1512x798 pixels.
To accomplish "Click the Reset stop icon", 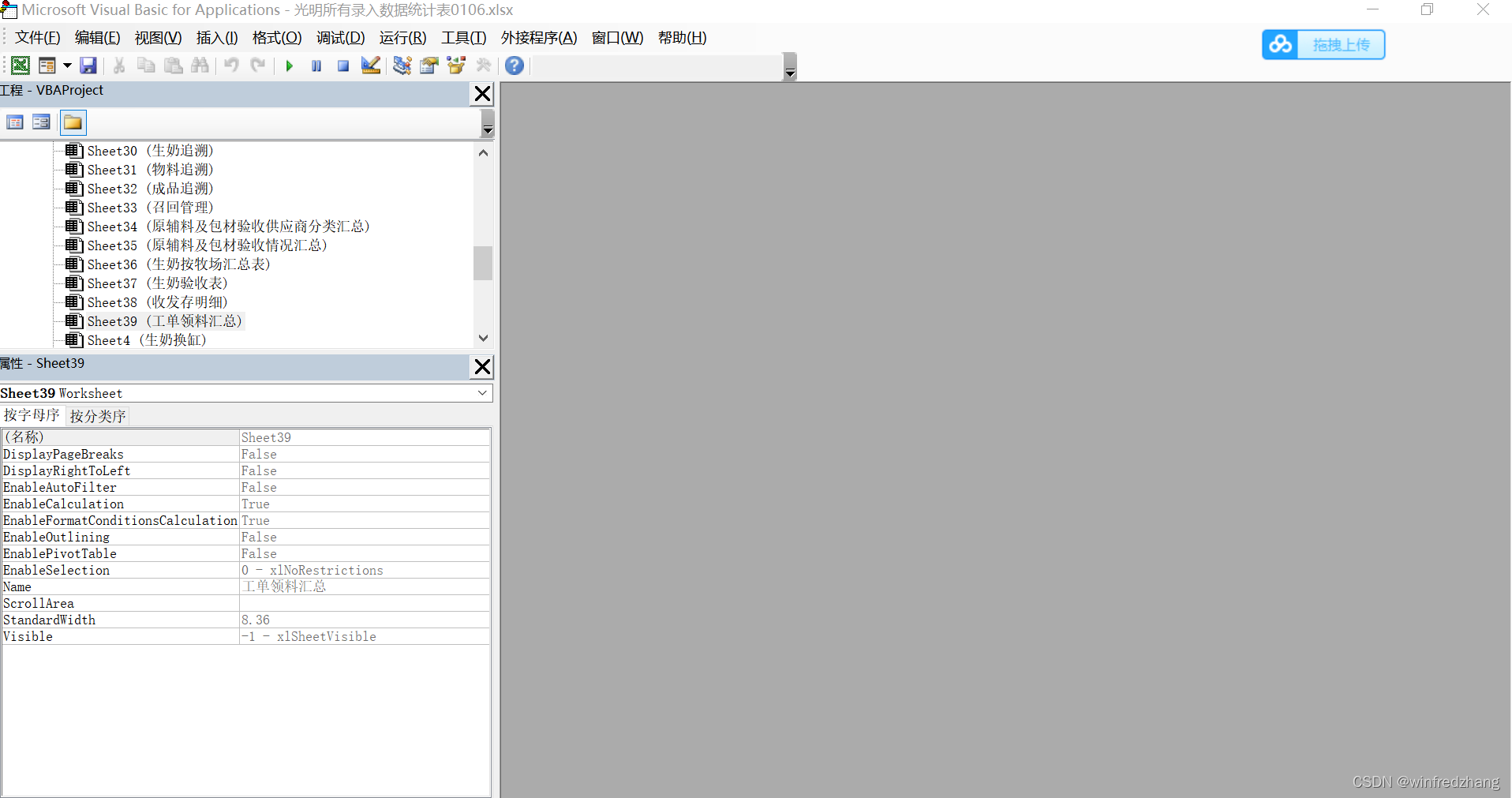I will point(343,66).
